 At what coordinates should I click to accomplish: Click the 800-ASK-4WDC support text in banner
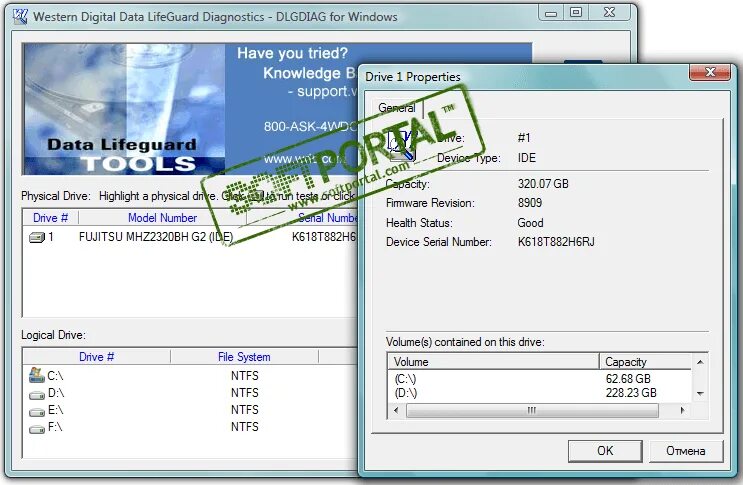(x=310, y=126)
